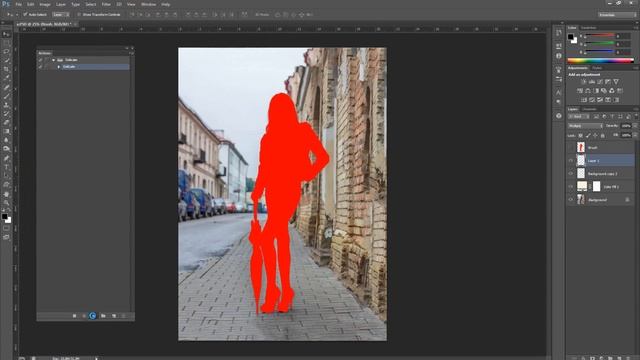Toggle Auto-Select checkbox
Image resolution: width=640 pixels, height=360 pixels.
25,15
